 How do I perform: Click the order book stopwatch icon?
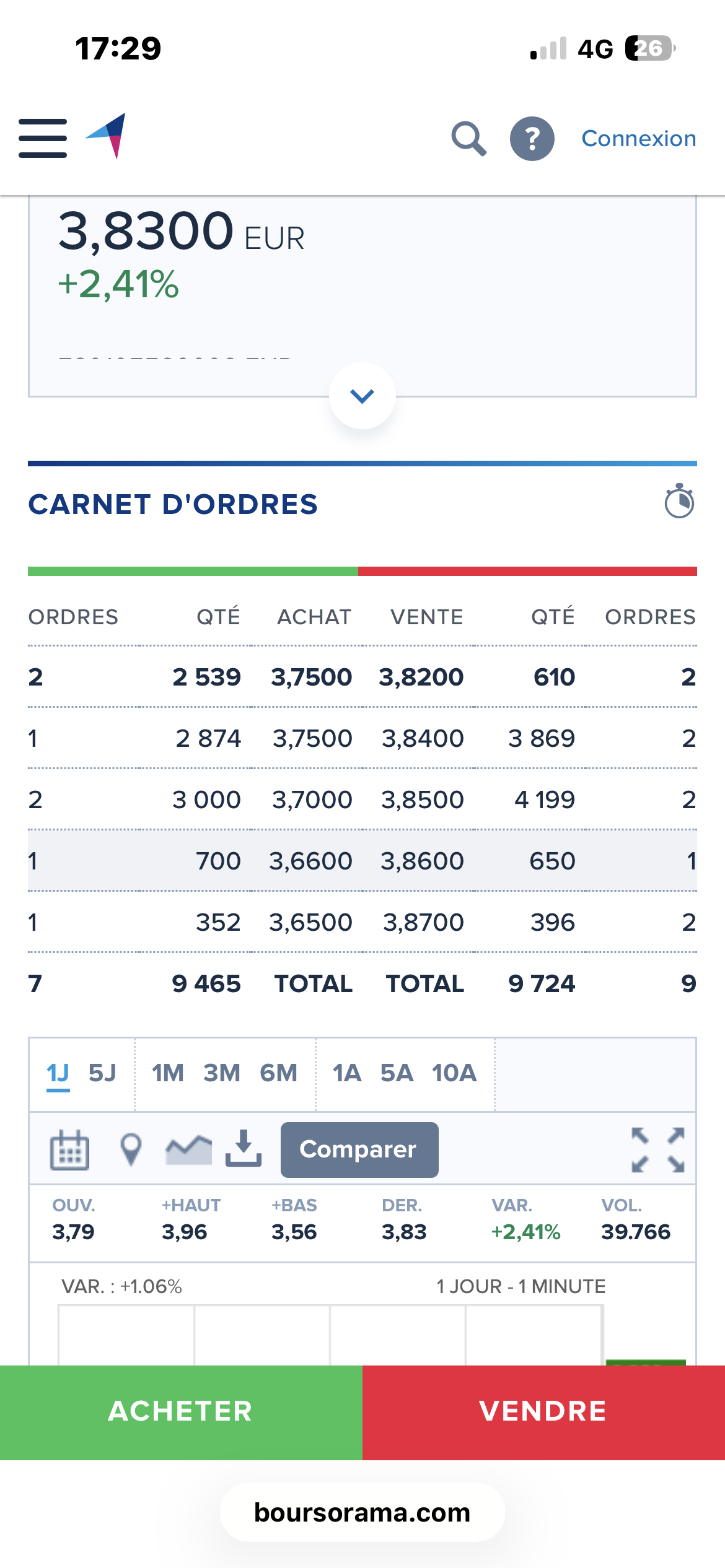[x=679, y=501]
